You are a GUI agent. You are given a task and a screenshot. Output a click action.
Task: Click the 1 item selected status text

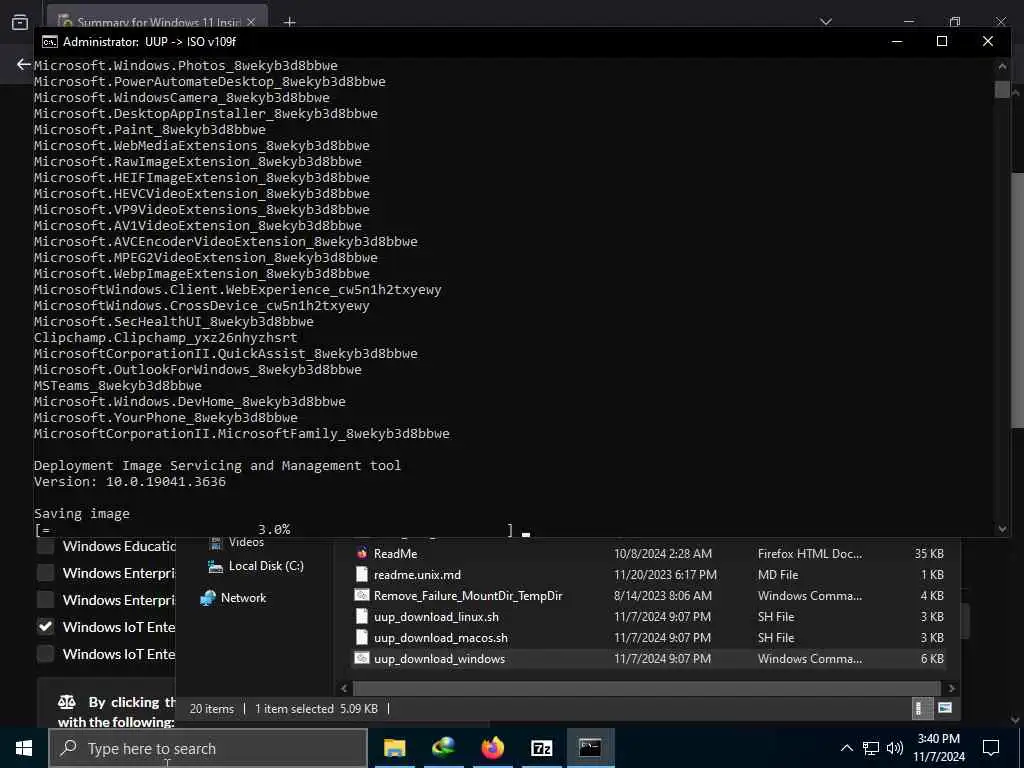click(294, 709)
